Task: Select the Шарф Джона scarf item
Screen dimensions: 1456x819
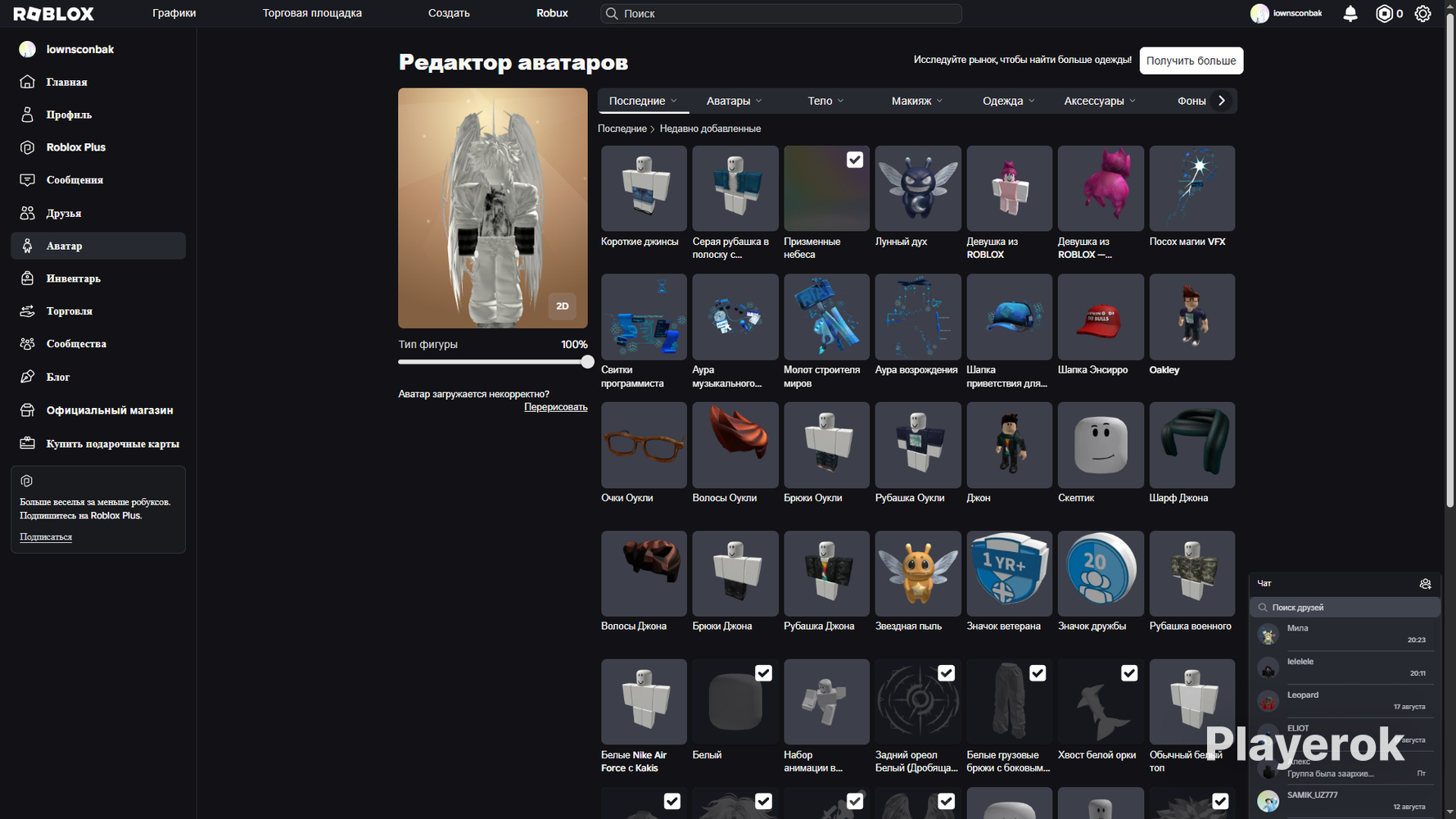Action: [x=1192, y=445]
